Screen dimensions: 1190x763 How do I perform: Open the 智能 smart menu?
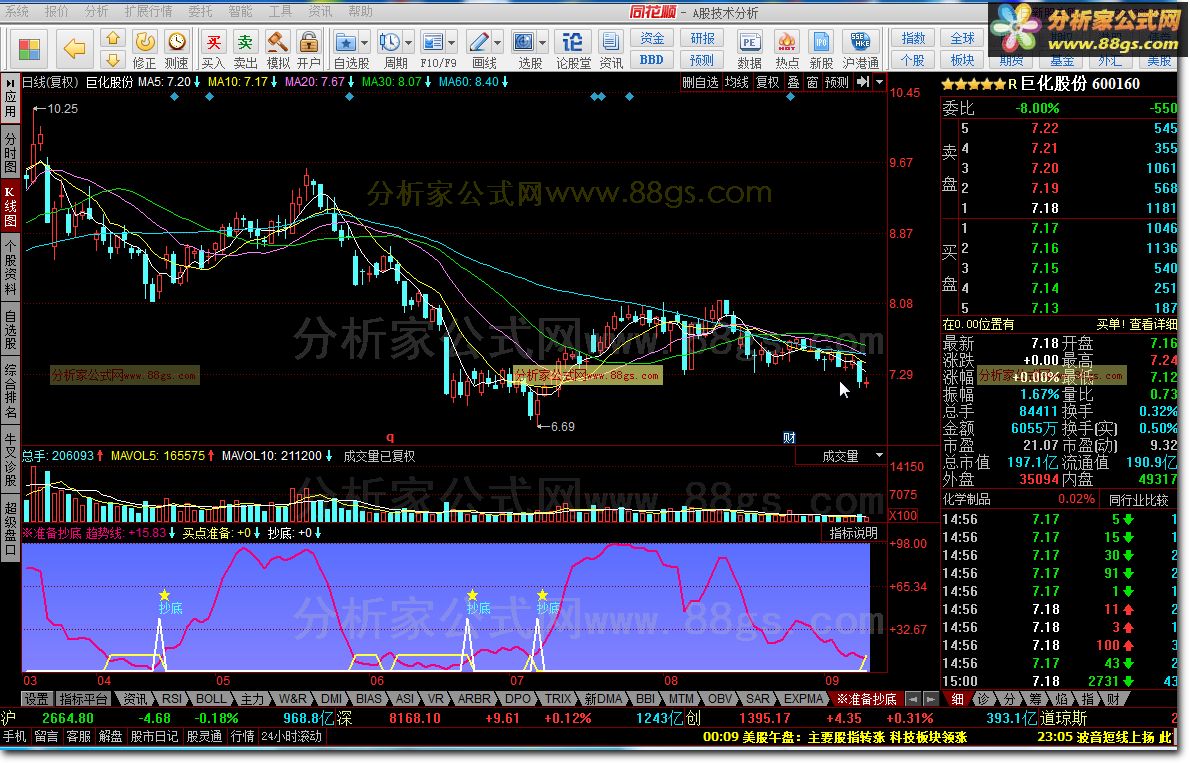pos(240,11)
